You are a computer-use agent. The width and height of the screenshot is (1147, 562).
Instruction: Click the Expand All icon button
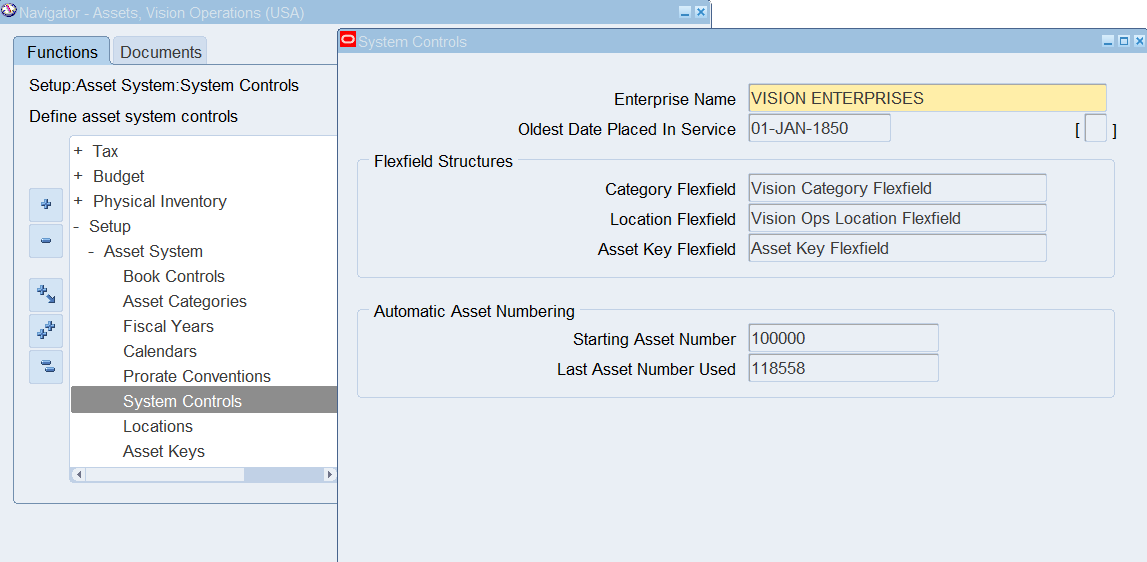tap(46, 331)
